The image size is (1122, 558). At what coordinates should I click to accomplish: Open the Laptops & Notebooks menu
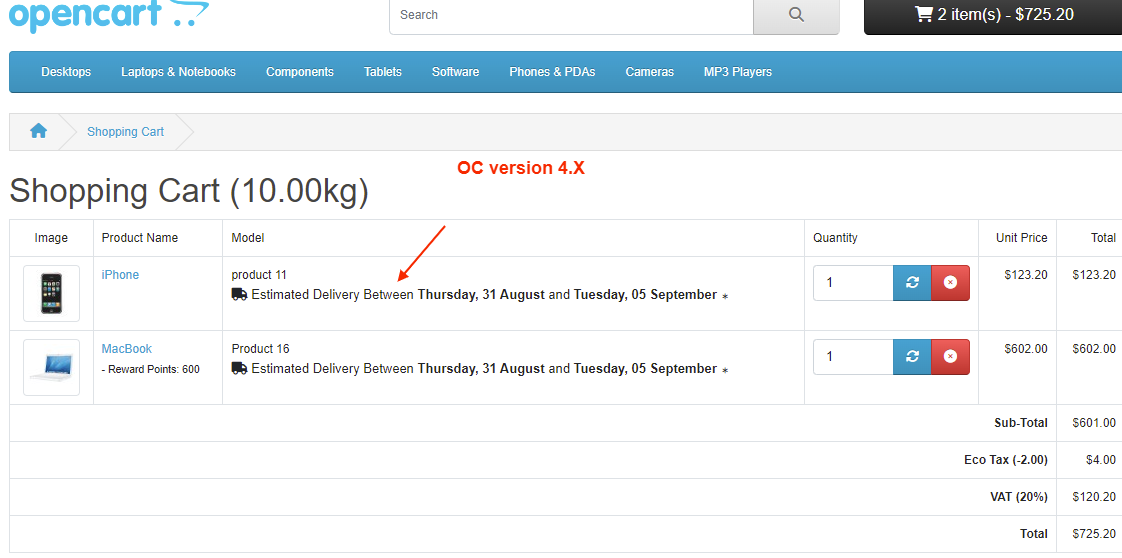pos(178,72)
